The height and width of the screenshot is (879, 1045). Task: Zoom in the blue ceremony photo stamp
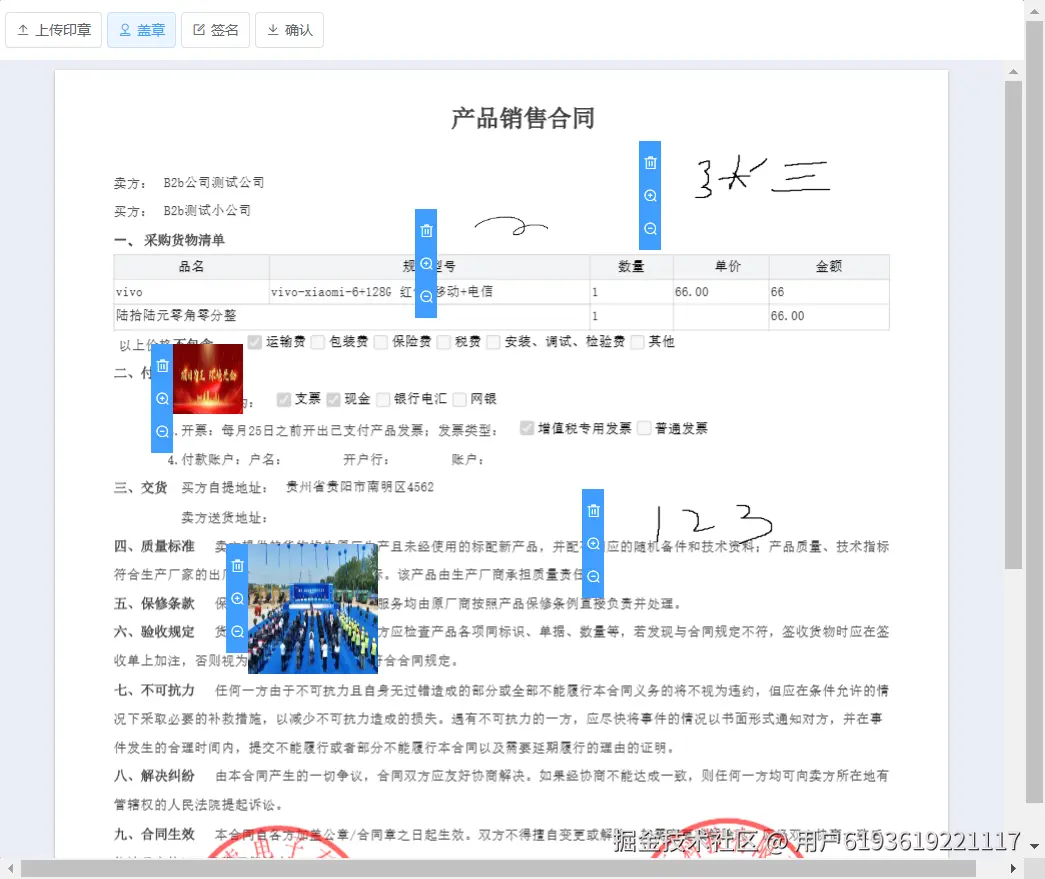(238, 598)
